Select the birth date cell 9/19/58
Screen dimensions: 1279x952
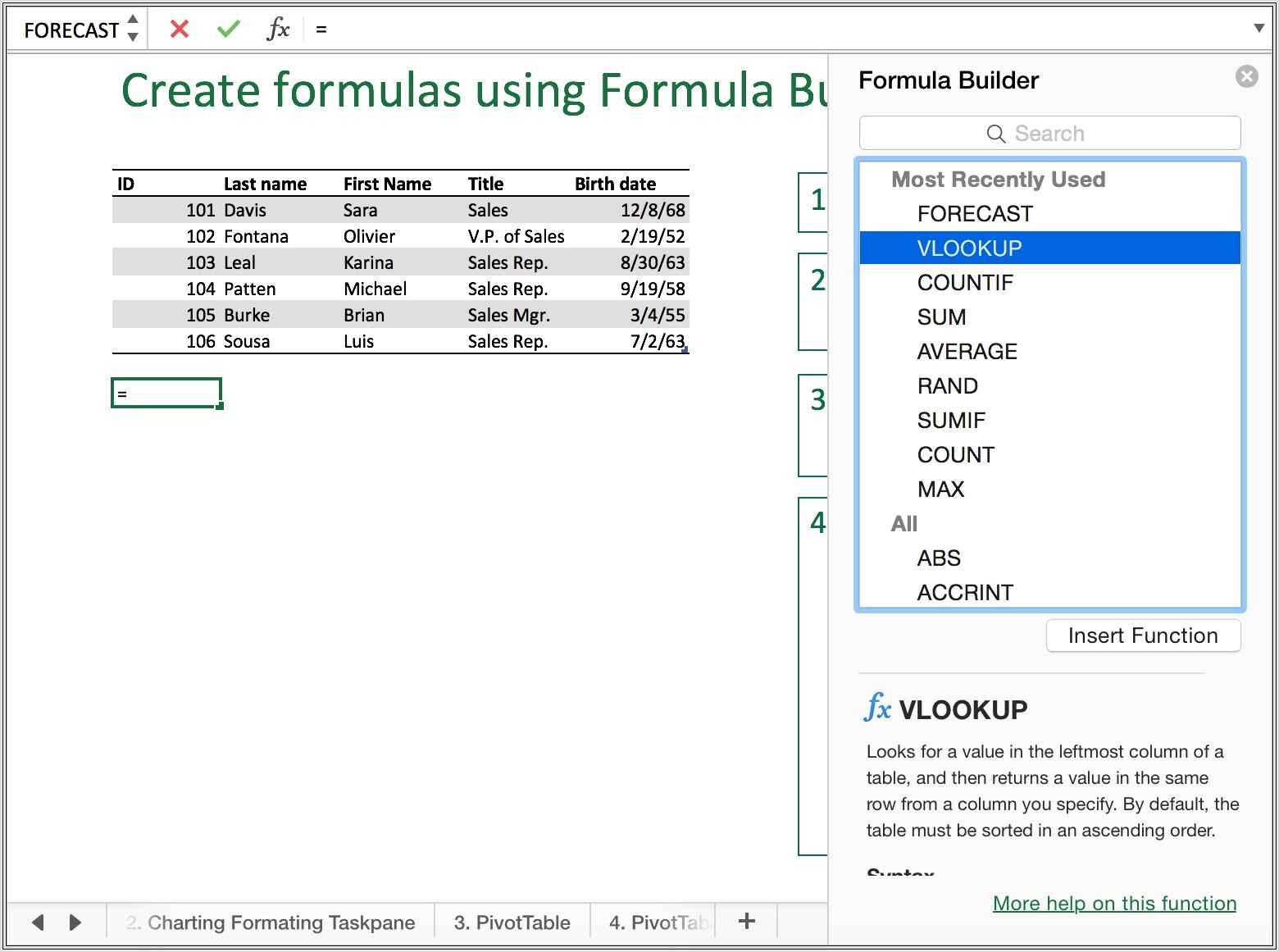point(653,289)
